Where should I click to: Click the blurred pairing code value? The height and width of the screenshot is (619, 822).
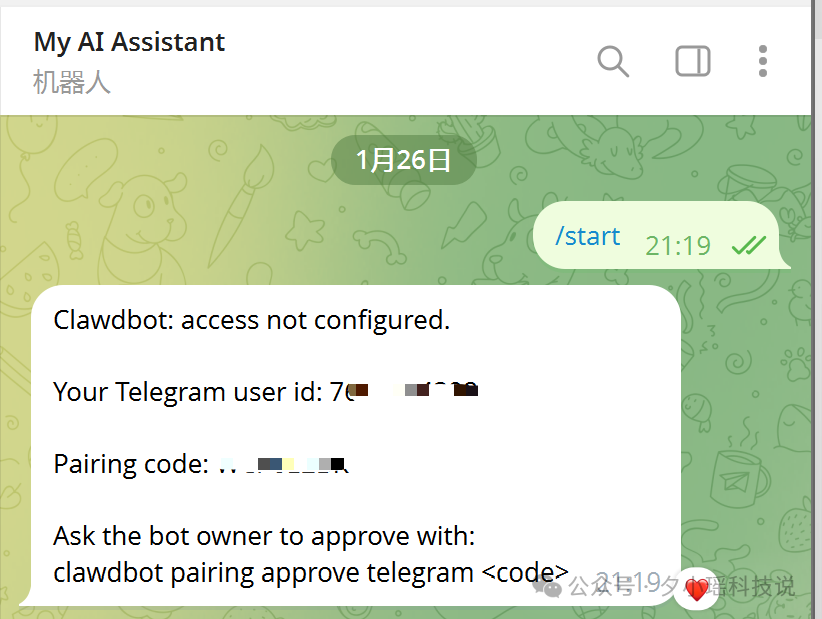283,464
